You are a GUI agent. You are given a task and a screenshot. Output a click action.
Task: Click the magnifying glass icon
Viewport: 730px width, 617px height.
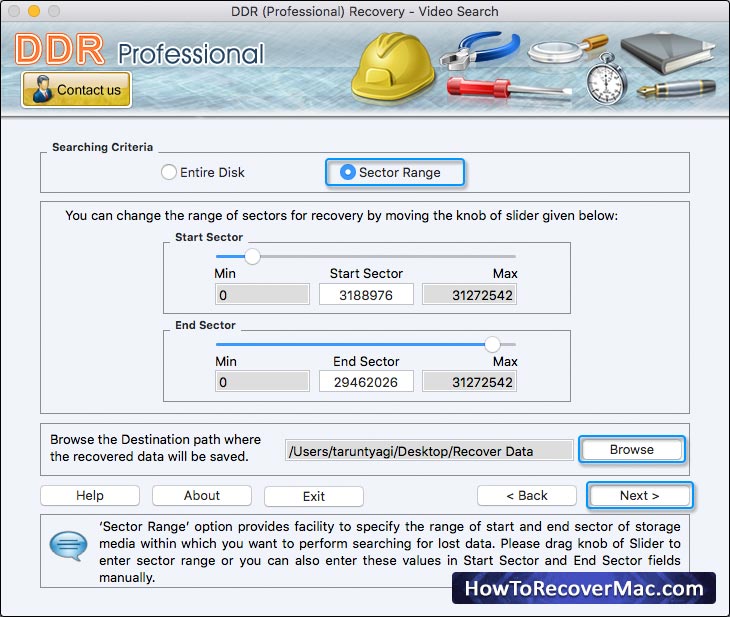(567, 49)
